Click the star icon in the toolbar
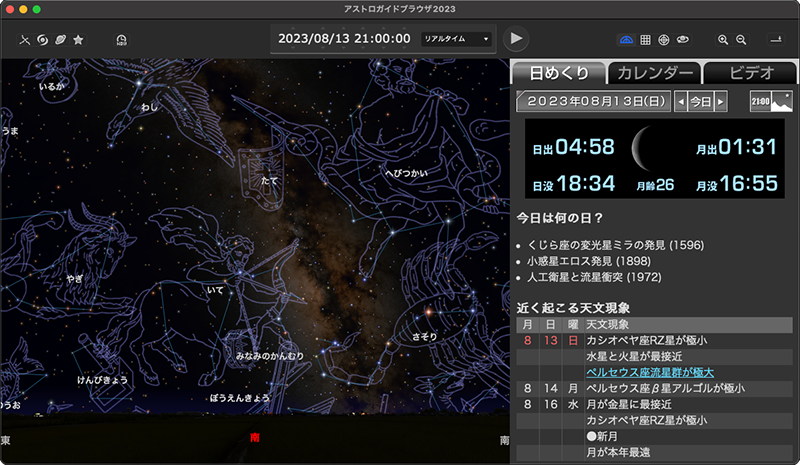This screenshot has width=800, height=465. pyautogui.click(x=78, y=40)
